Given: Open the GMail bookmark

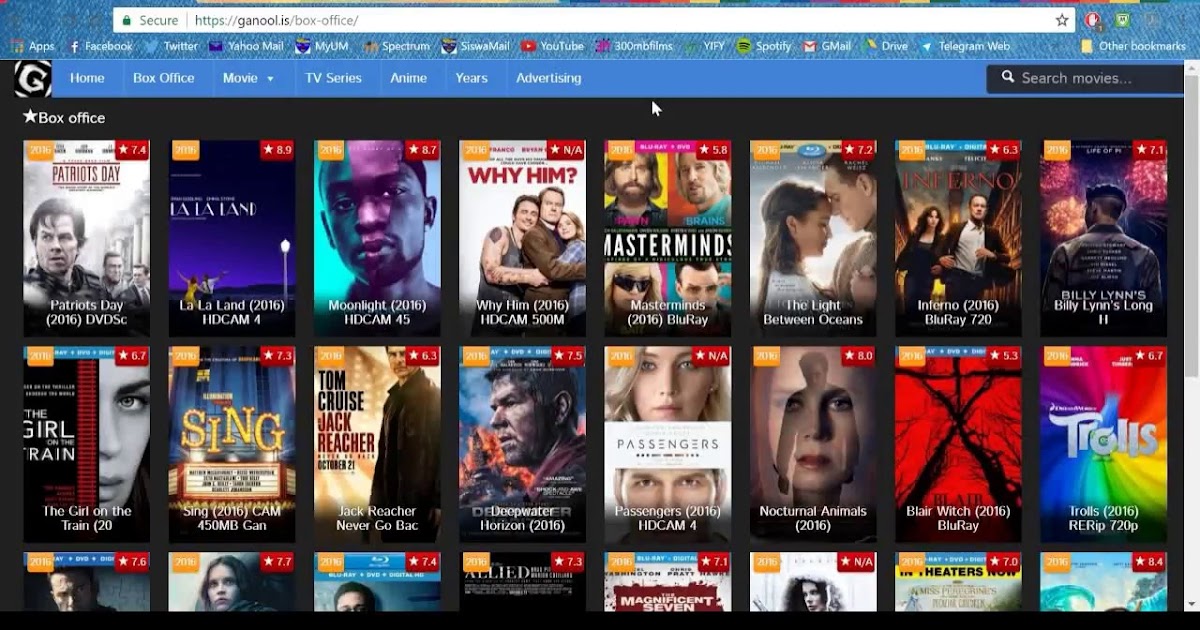Looking at the screenshot, I should pyautogui.click(x=827, y=46).
